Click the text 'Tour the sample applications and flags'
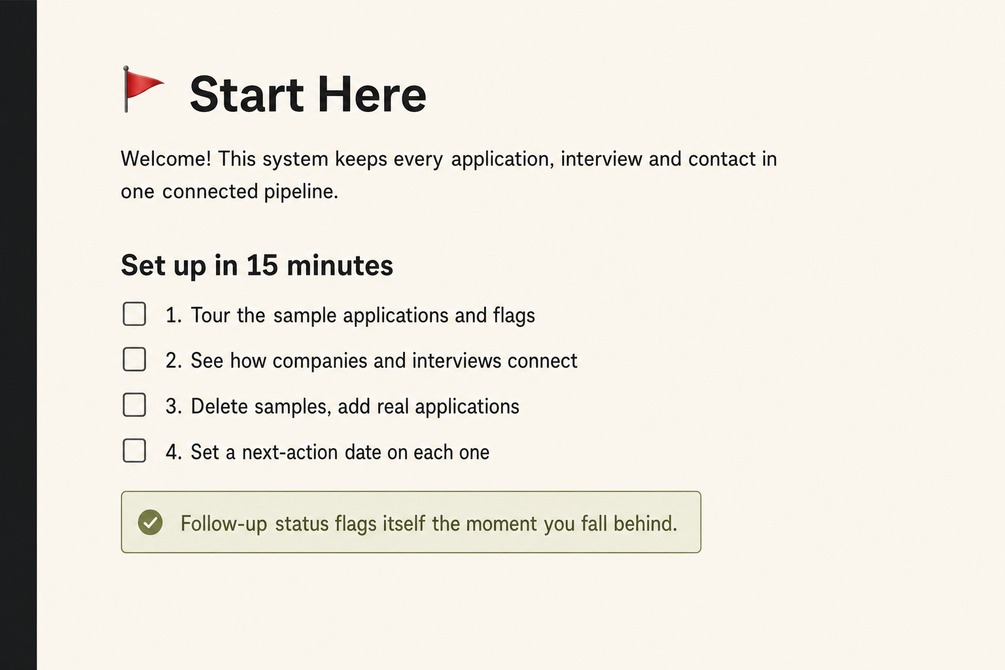1005x670 pixels. tap(363, 315)
